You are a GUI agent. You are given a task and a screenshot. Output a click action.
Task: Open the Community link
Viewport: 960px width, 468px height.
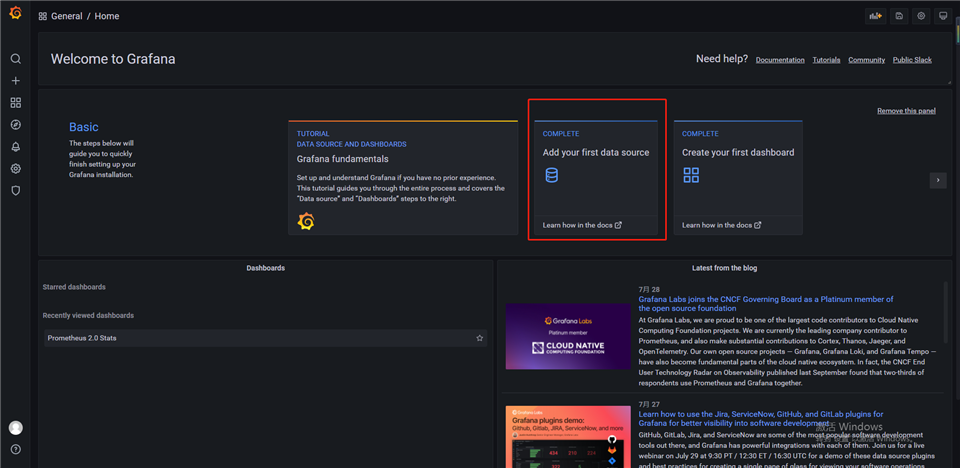(866, 60)
